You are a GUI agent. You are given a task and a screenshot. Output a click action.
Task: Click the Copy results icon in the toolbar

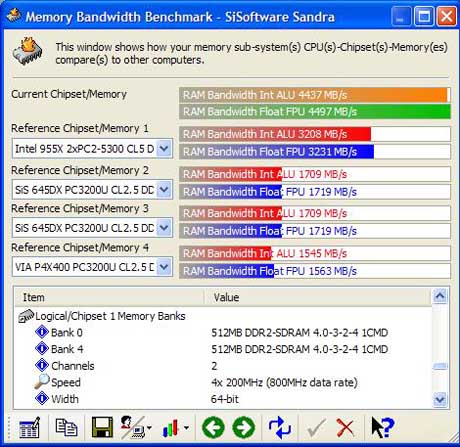(x=66, y=427)
